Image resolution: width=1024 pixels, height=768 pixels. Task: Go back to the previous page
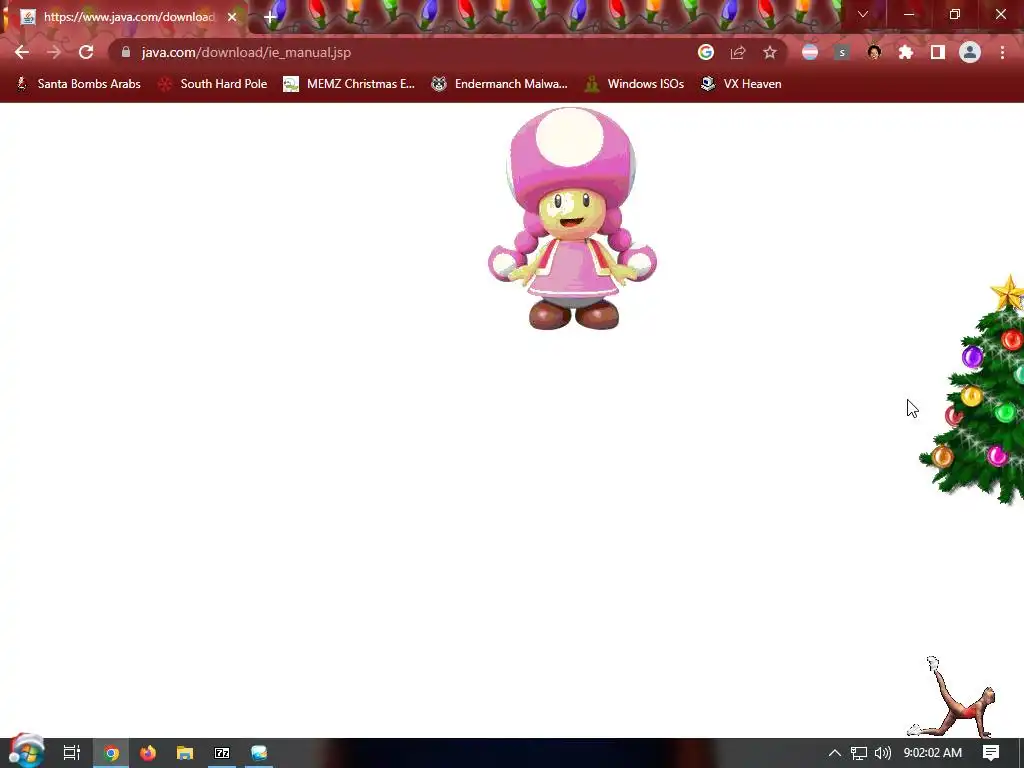(x=22, y=52)
